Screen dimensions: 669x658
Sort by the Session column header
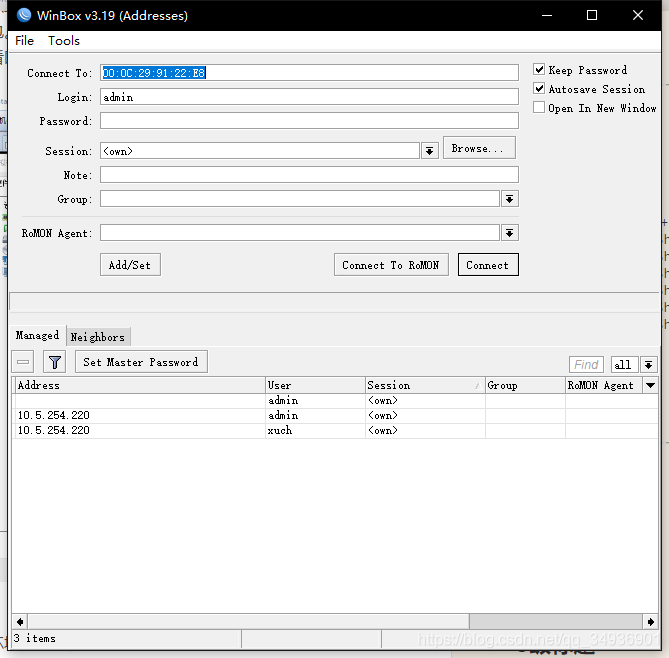coord(425,385)
